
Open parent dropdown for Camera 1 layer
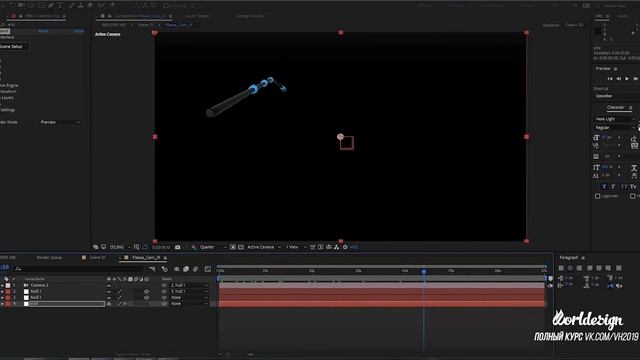coord(189,285)
